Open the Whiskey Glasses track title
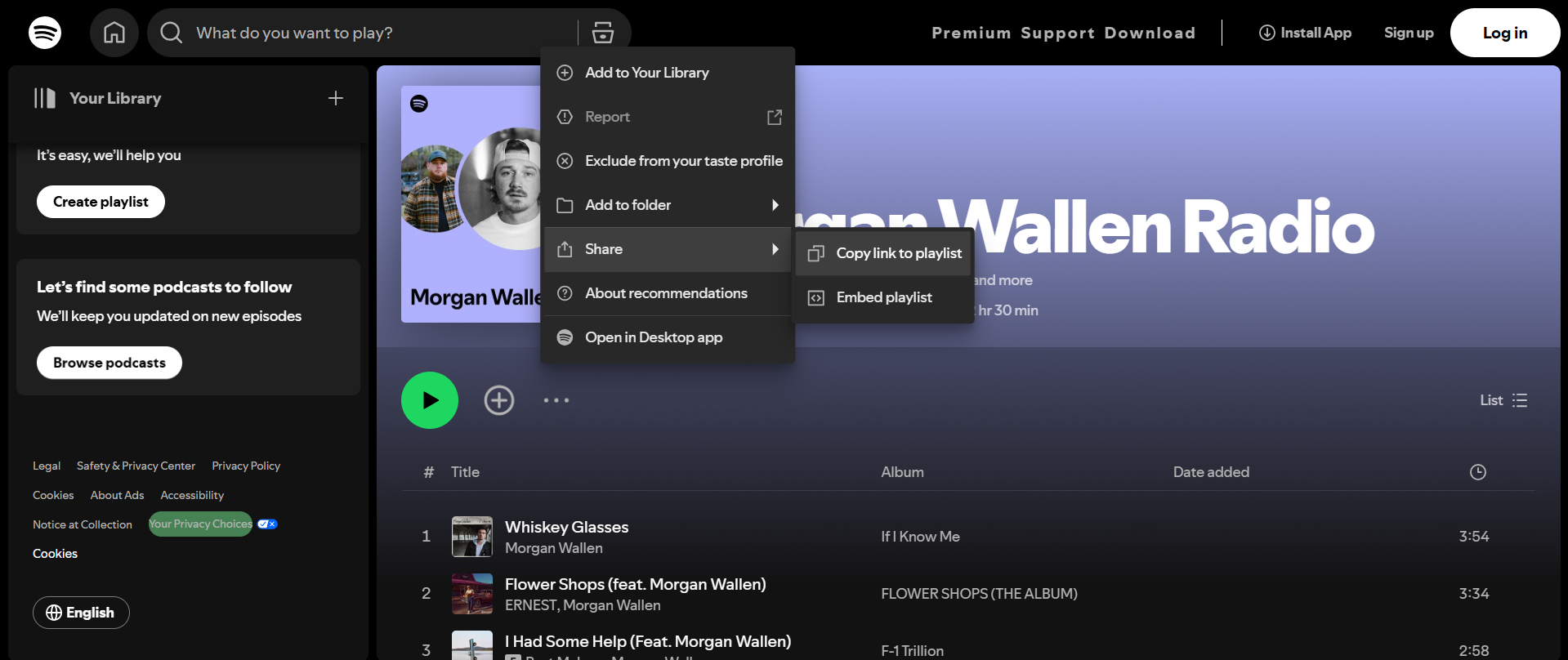 tap(567, 527)
